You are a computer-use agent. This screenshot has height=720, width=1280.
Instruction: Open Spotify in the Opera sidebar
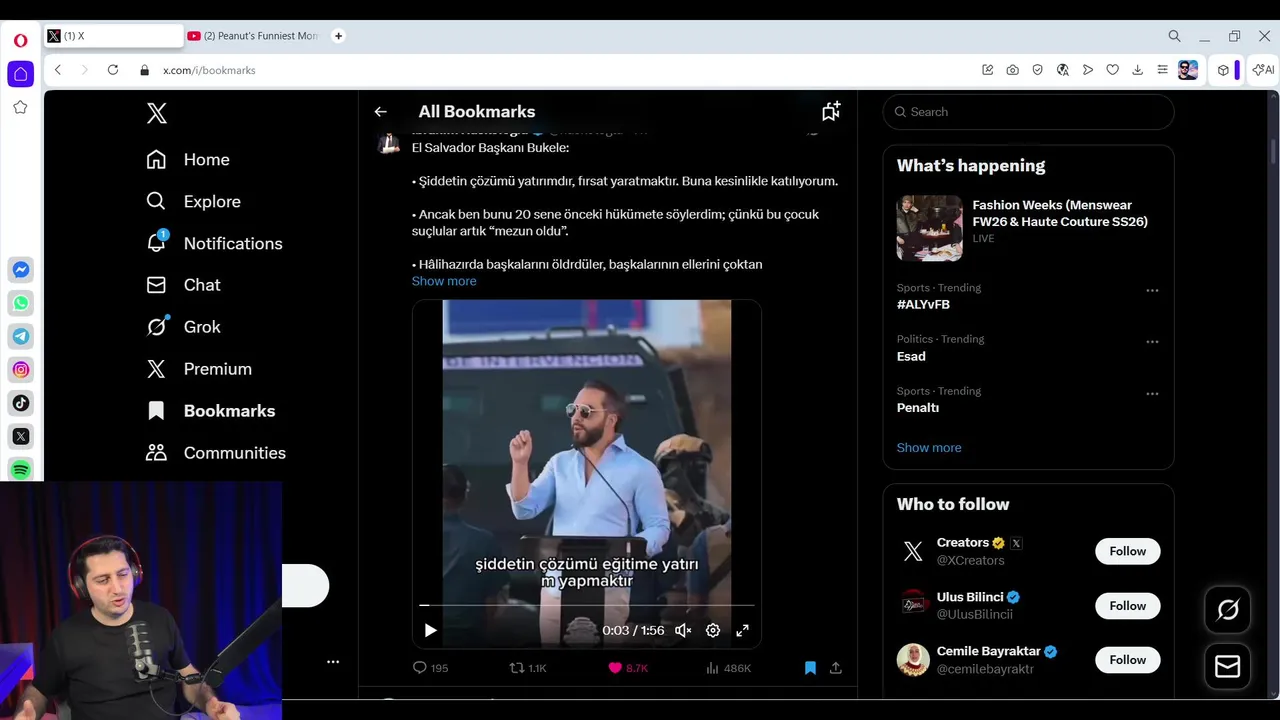pyautogui.click(x=21, y=469)
